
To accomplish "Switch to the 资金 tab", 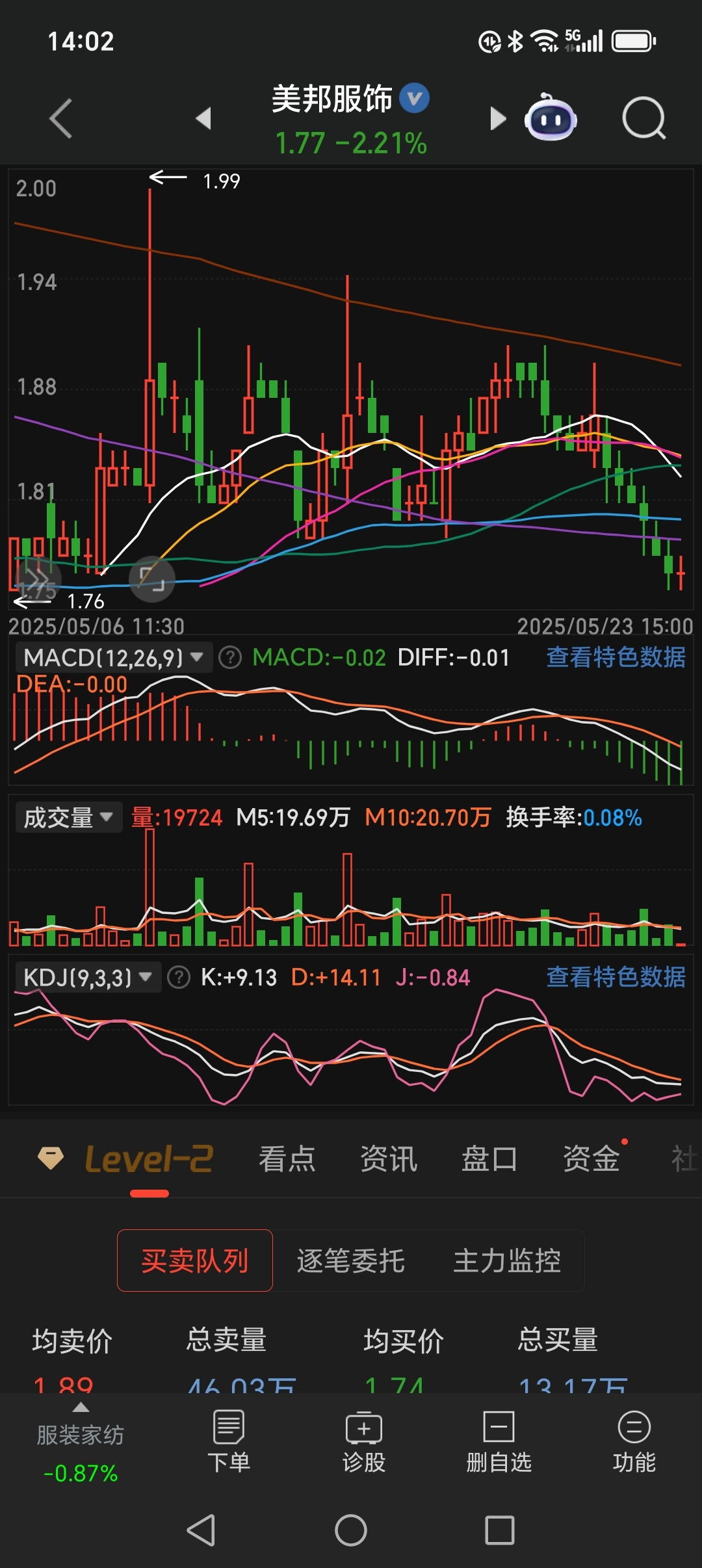I will (x=591, y=1158).
